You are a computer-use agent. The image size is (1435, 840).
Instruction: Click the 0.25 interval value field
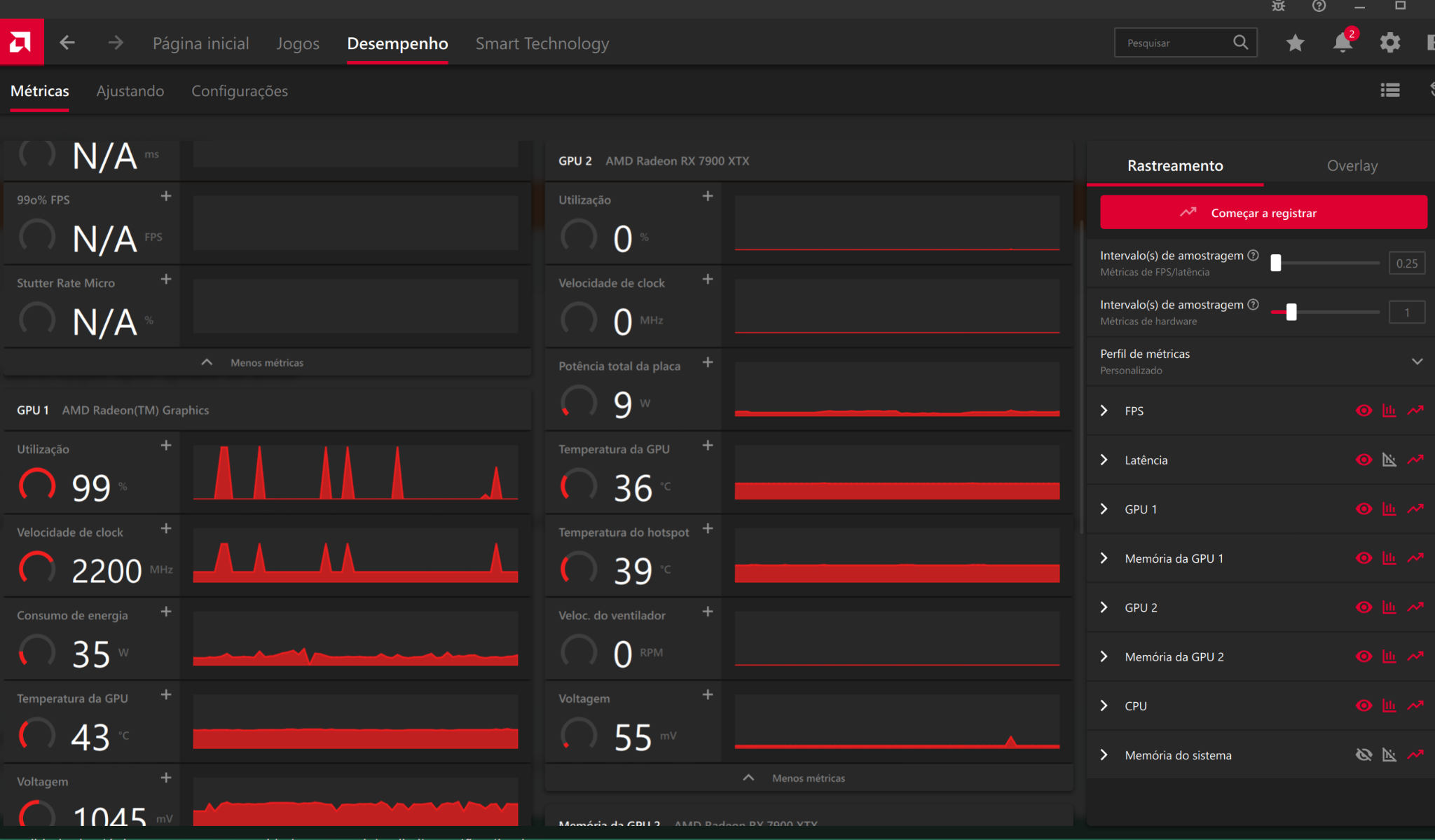coord(1406,263)
